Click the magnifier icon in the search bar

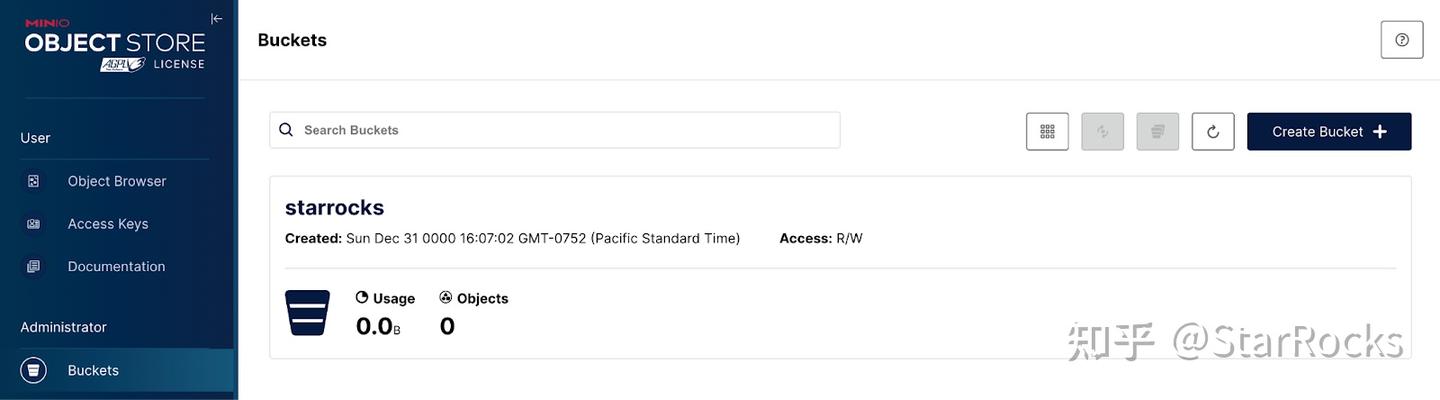(x=286, y=130)
